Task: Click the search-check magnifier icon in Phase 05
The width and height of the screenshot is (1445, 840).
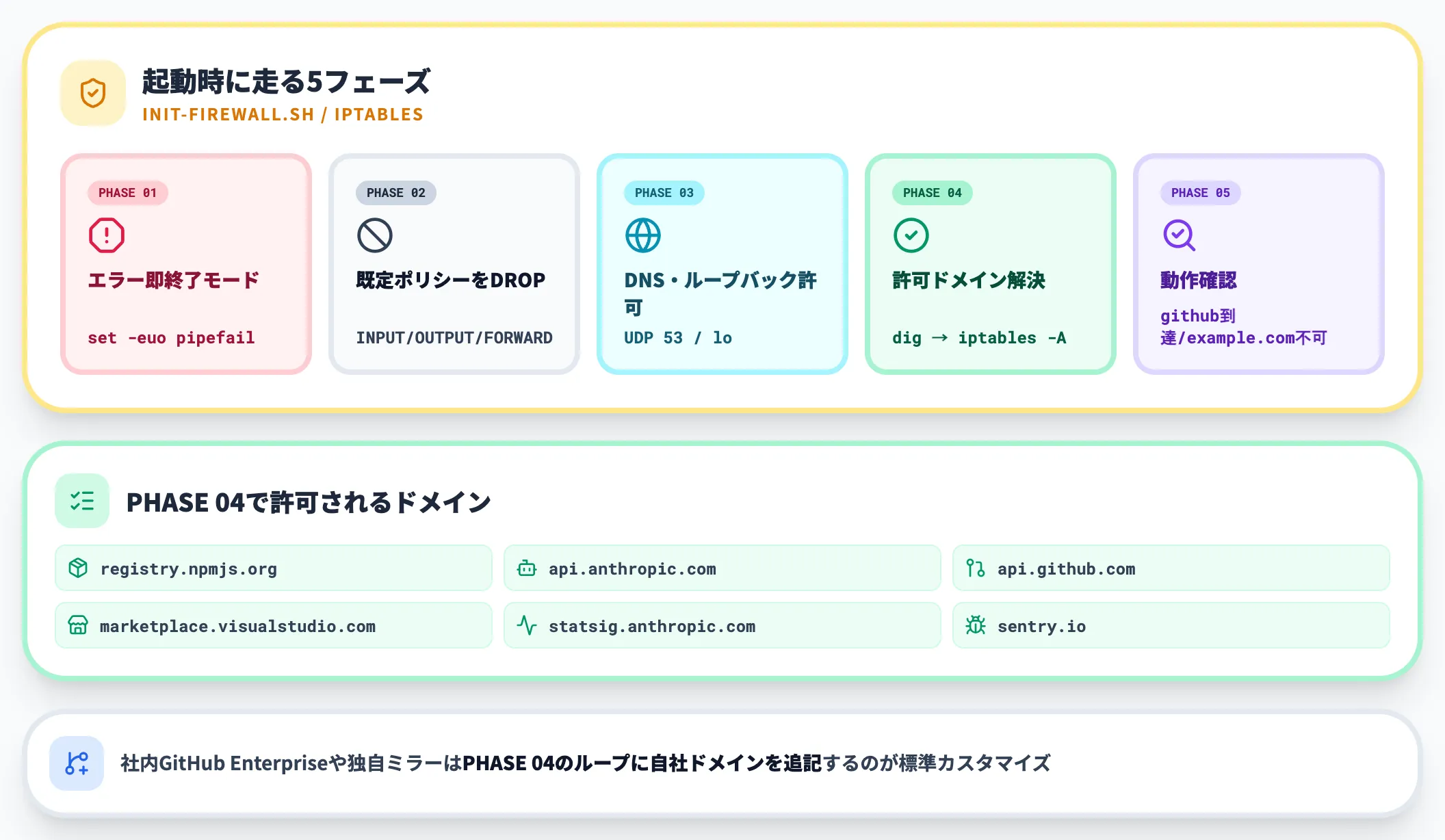Action: tap(1180, 235)
